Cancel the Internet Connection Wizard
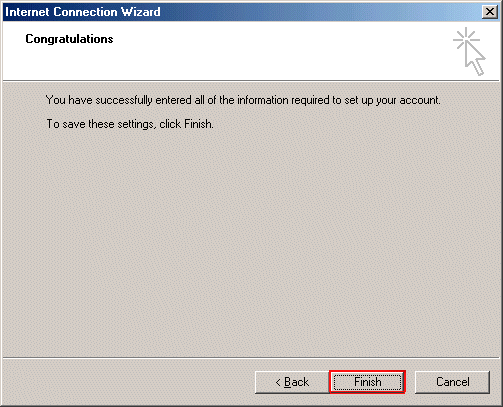This screenshot has height=407, width=503. pyautogui.click(x=452, y=382)
